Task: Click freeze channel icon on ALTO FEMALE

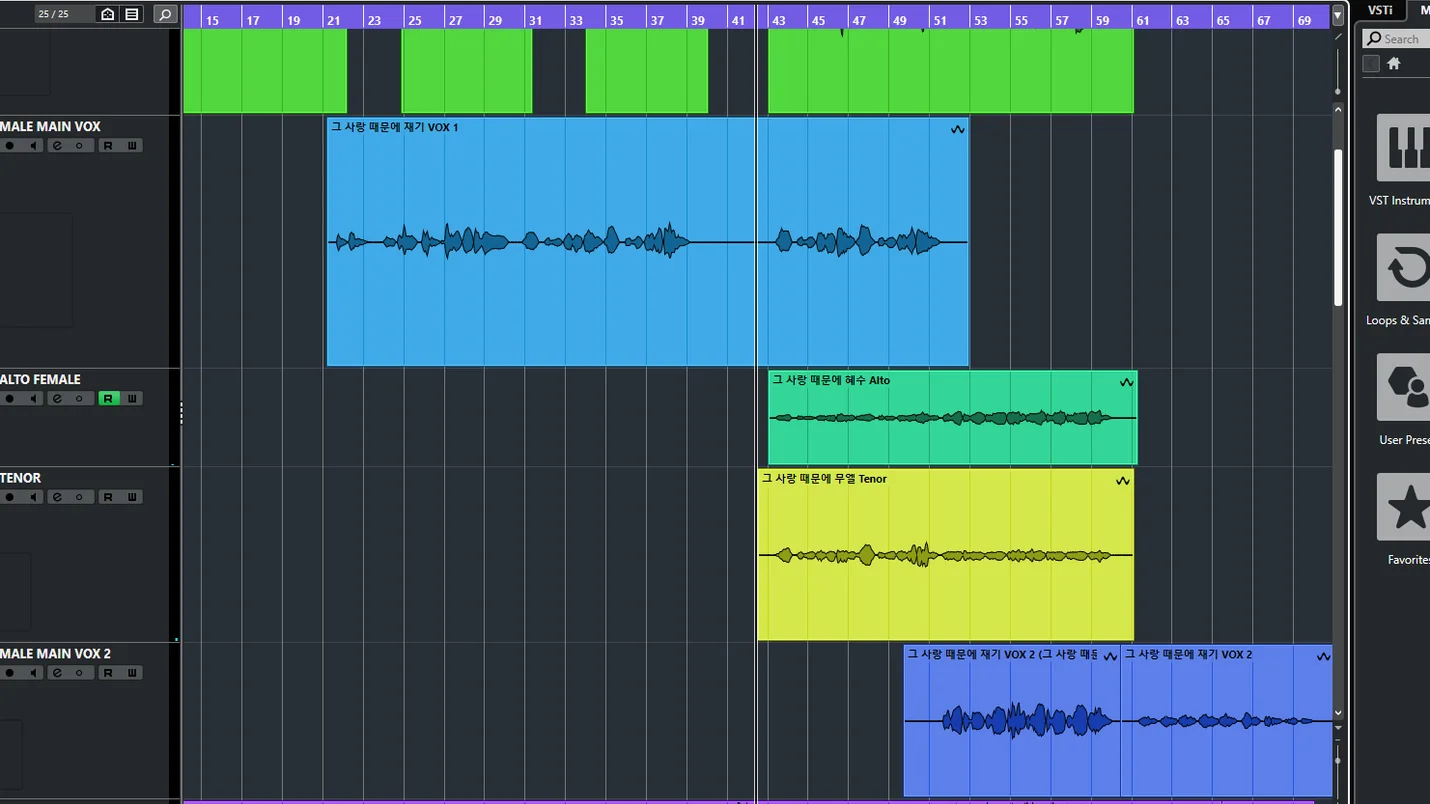Action: point(81,399)
